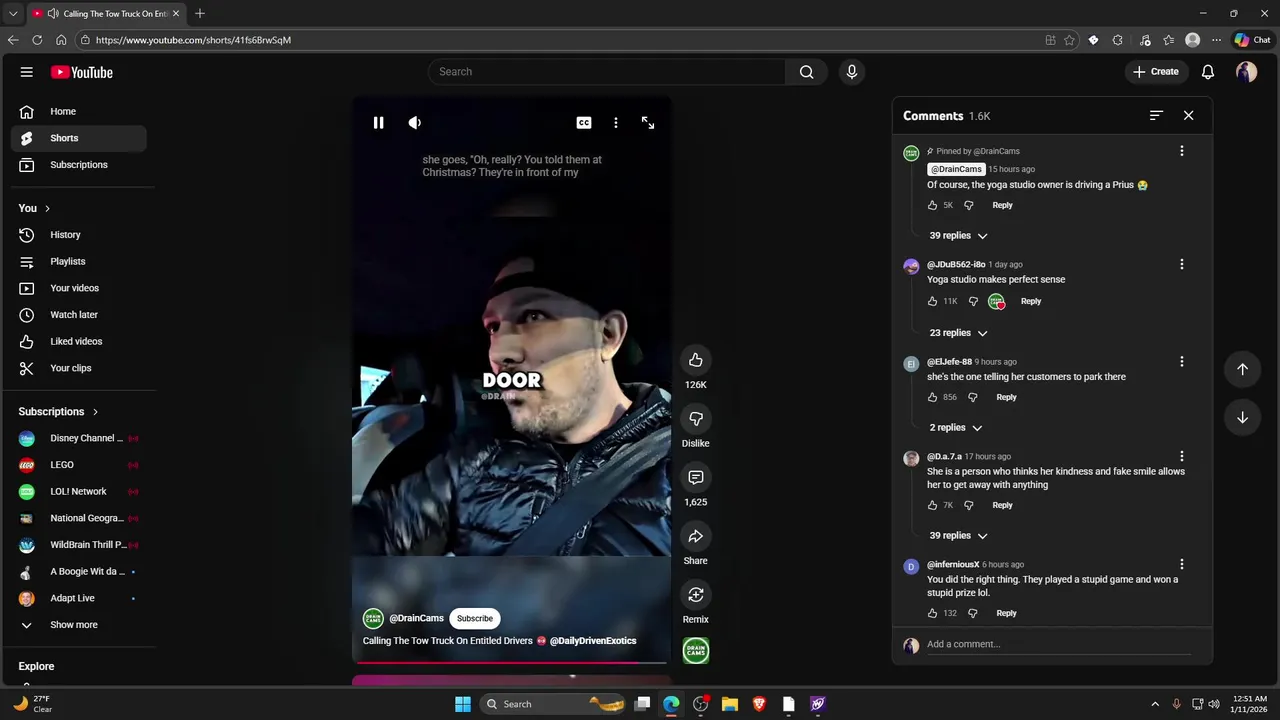Seek on the red video progress bar
The image size is (1280, 720).
[x=511, y=662]
